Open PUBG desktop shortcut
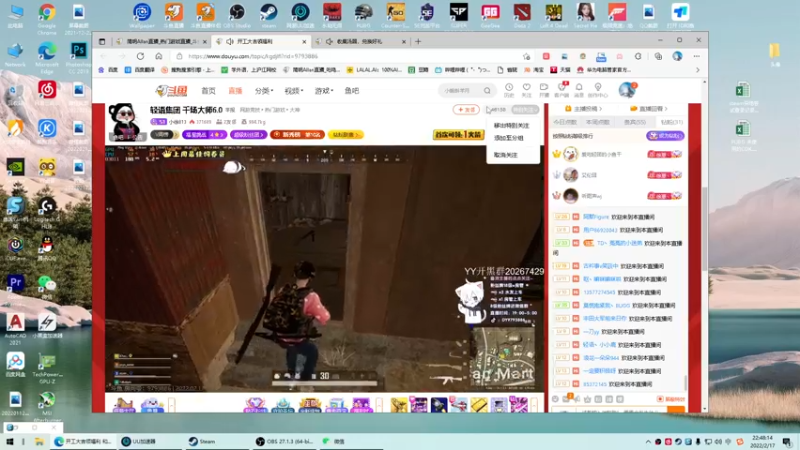 (x=363, y=15)
